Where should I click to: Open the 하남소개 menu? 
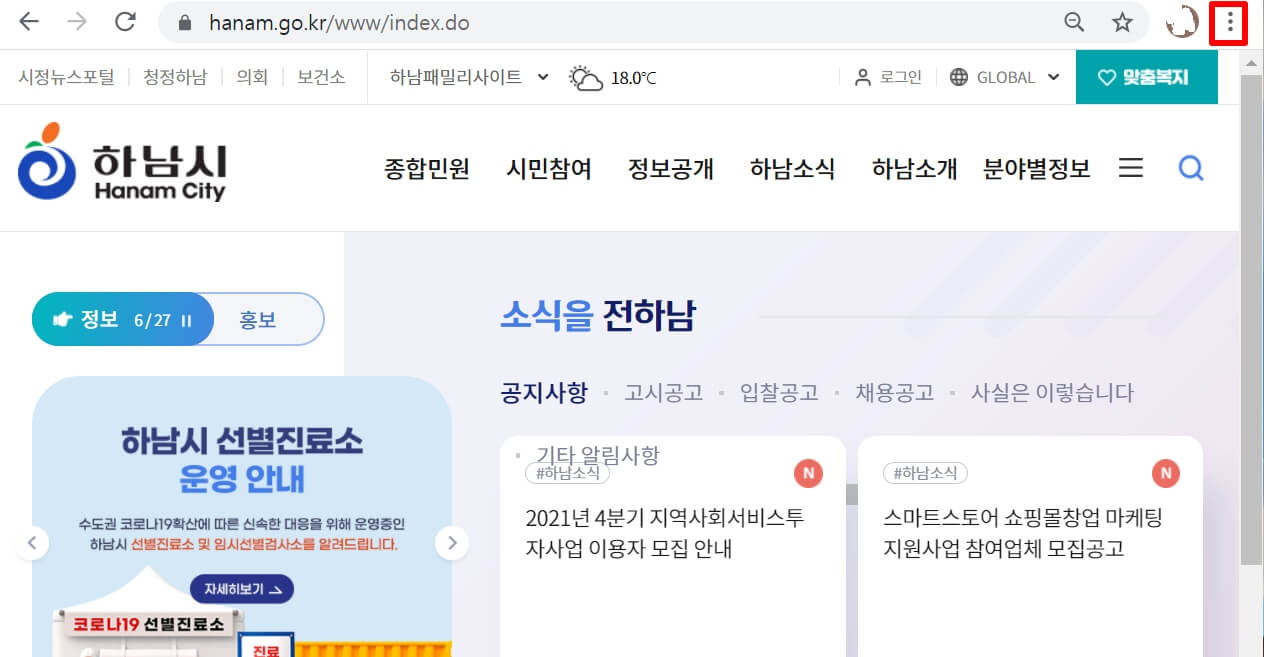coord(914,169)
